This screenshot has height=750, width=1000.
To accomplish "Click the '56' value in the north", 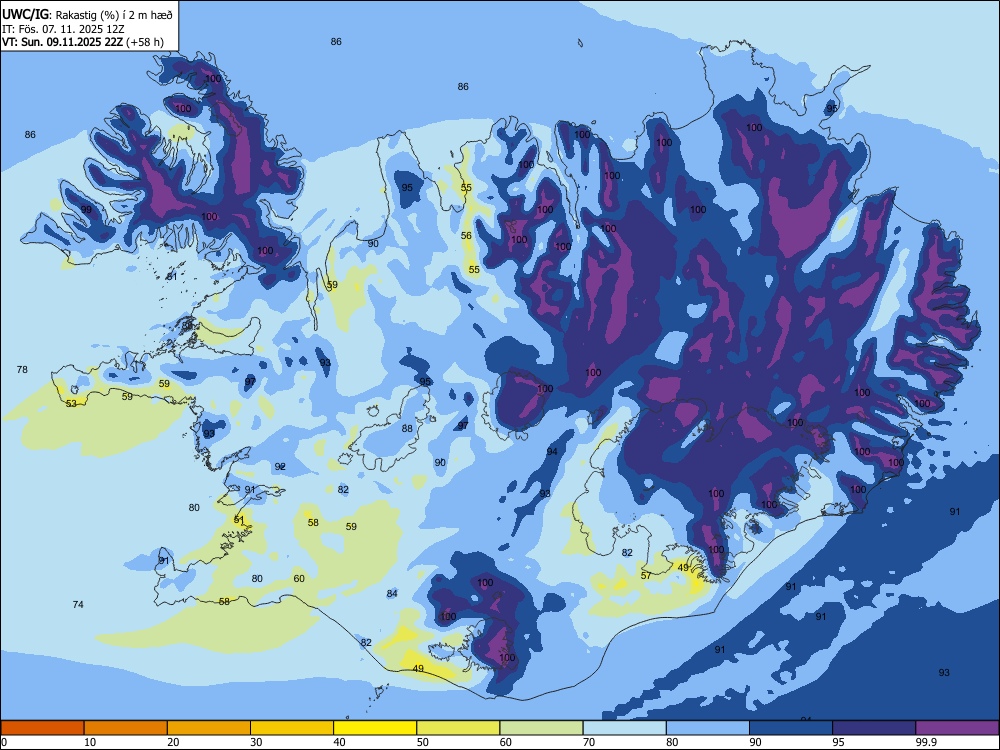I will click(x=466, y=236).
